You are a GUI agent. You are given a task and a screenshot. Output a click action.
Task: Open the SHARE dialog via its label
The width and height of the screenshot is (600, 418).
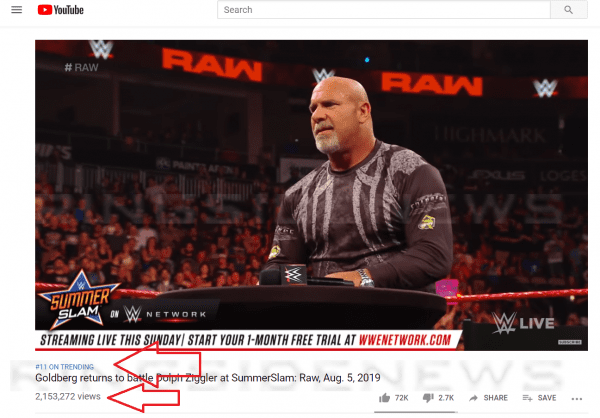click(496, 398)
